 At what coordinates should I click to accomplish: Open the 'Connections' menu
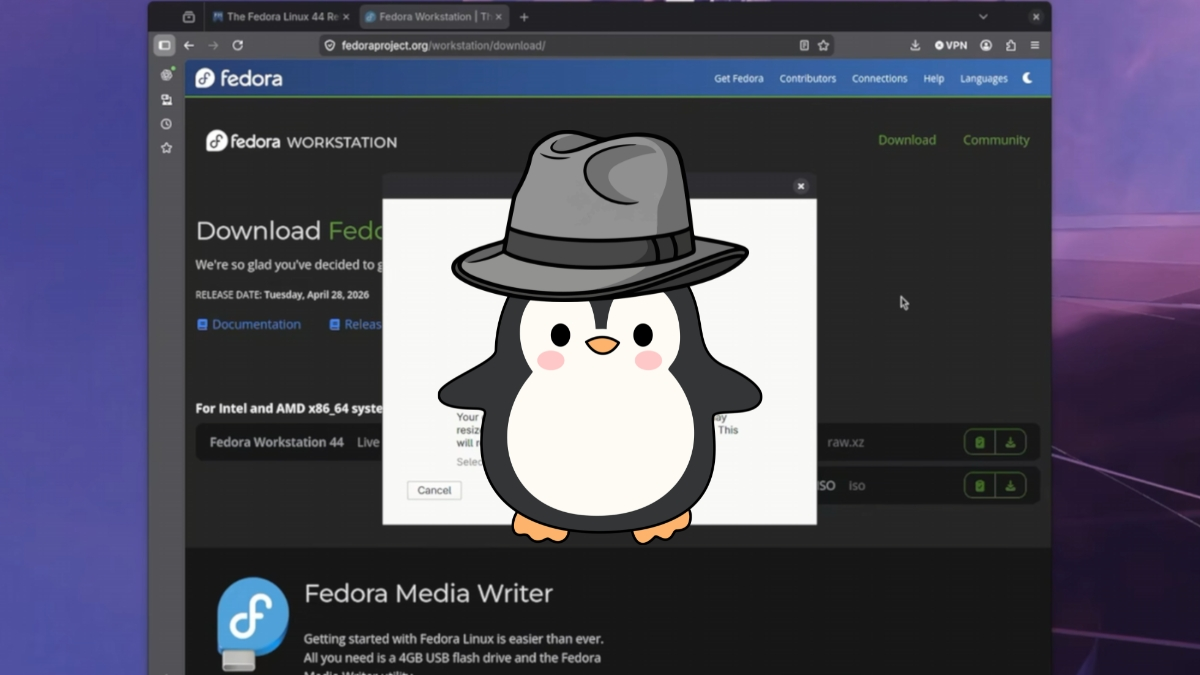(880, 78)
